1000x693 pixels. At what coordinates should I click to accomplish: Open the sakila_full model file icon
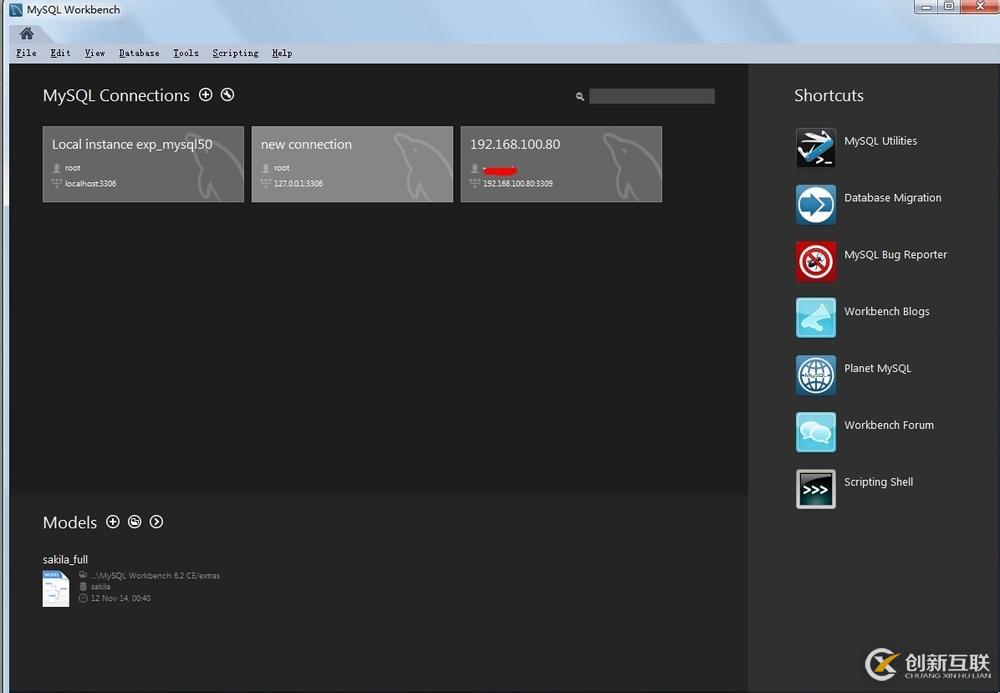[x=56, y=588]
